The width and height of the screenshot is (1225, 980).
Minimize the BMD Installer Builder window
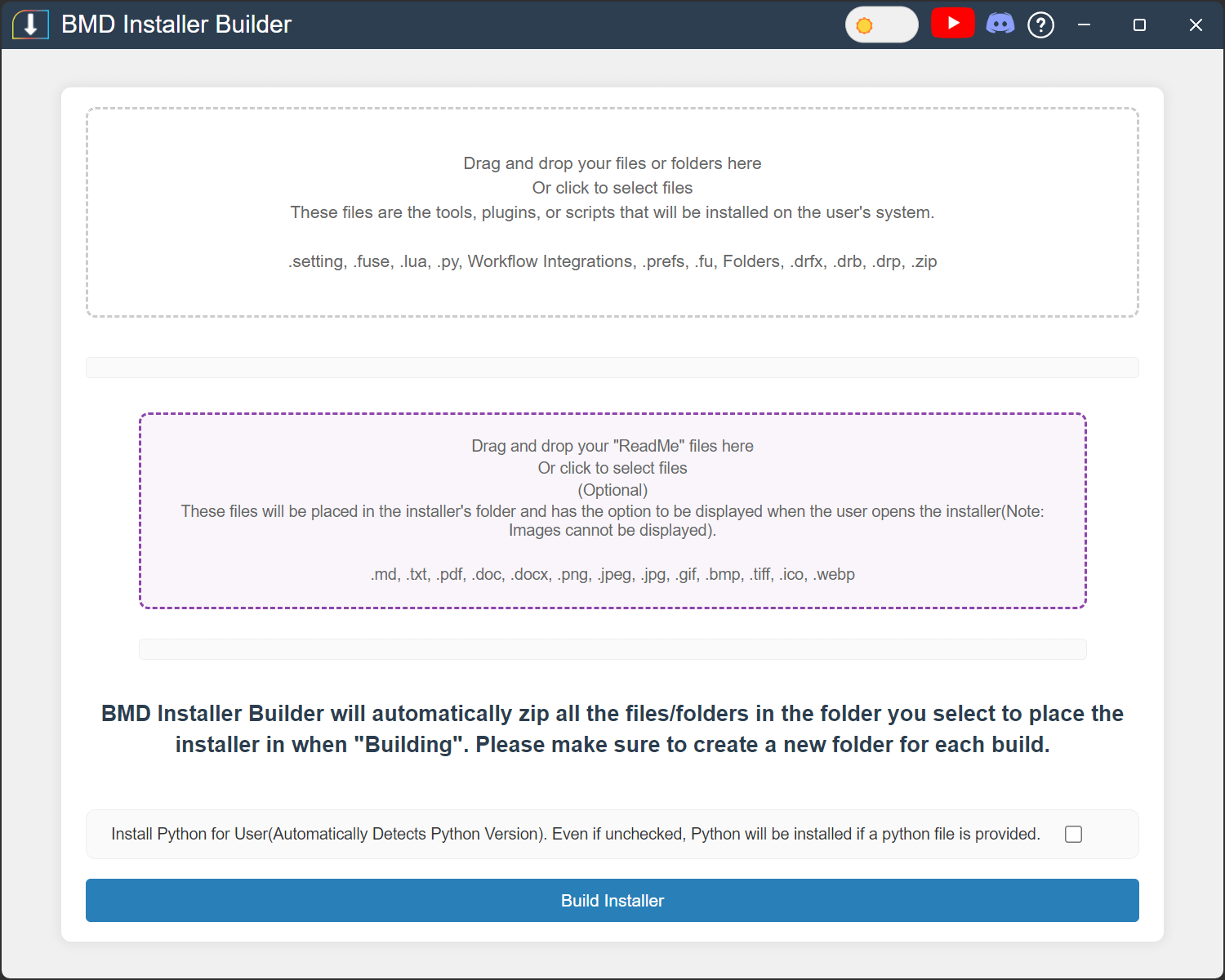1084,25
